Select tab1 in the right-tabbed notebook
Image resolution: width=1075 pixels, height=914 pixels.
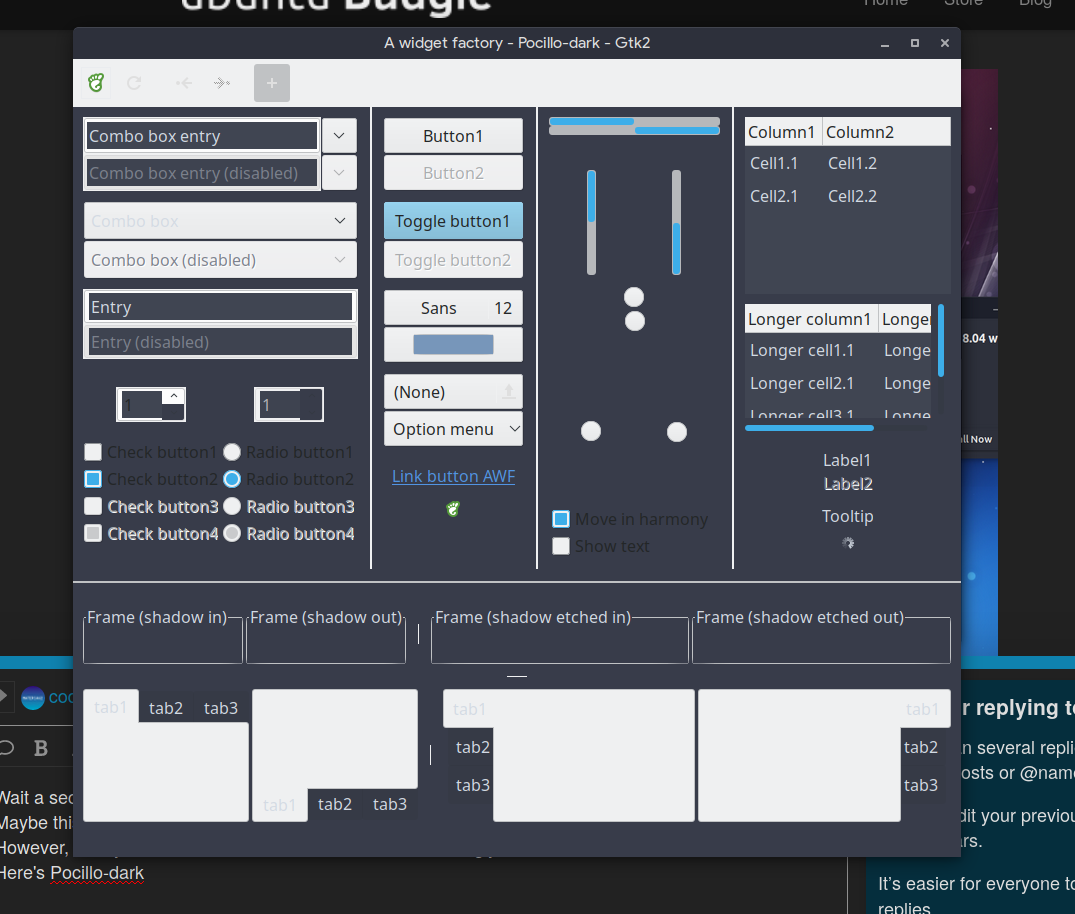point(922,709)
